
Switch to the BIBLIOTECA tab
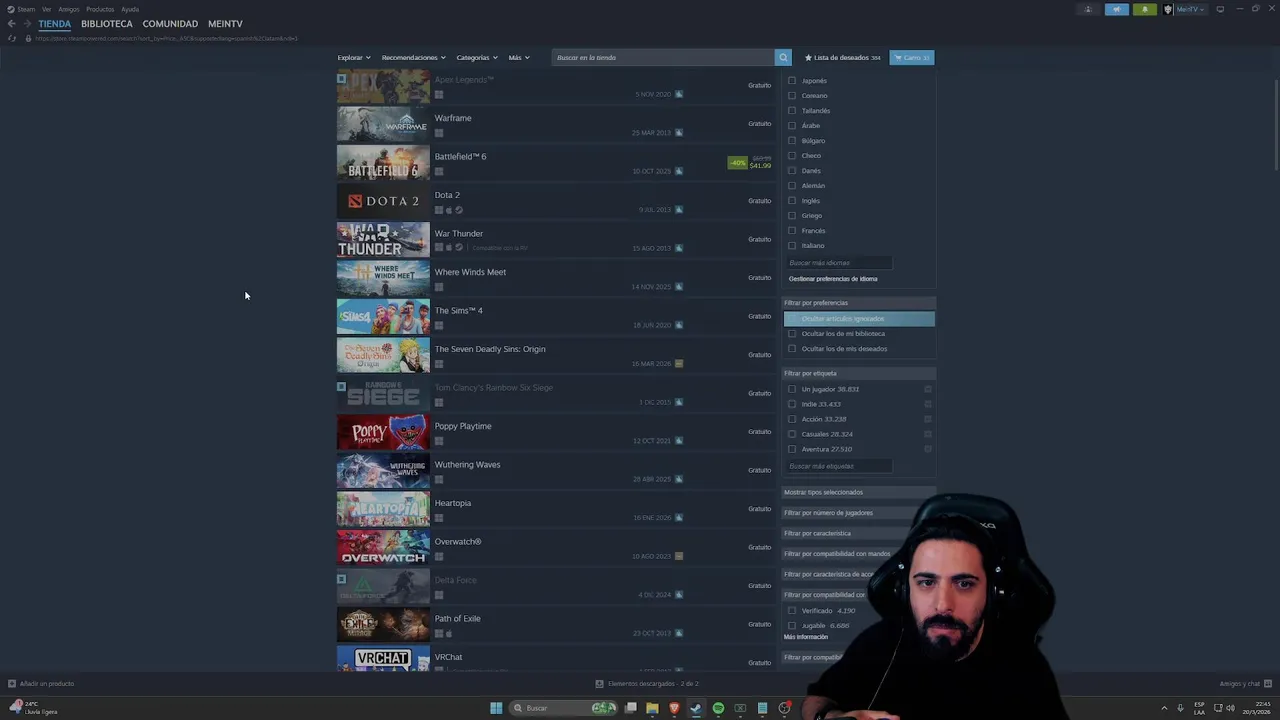[107, 23]
